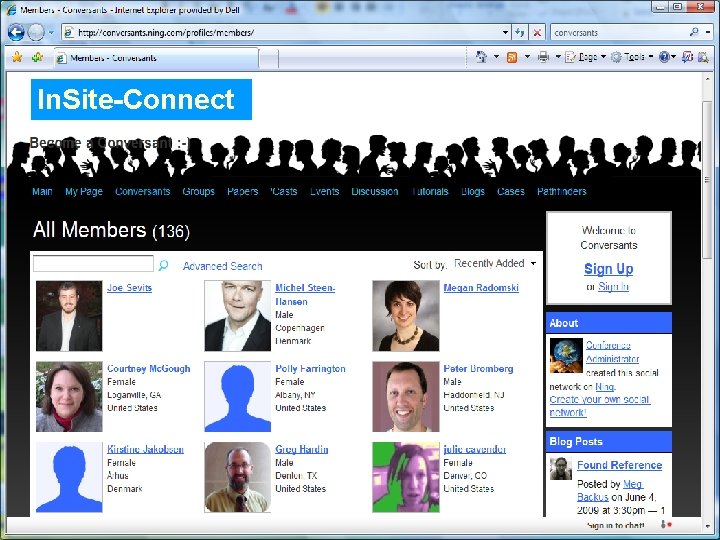This screenshot has height=540, width=720.
Task: Open the Advanced Search link
Action: coord(223,266)
